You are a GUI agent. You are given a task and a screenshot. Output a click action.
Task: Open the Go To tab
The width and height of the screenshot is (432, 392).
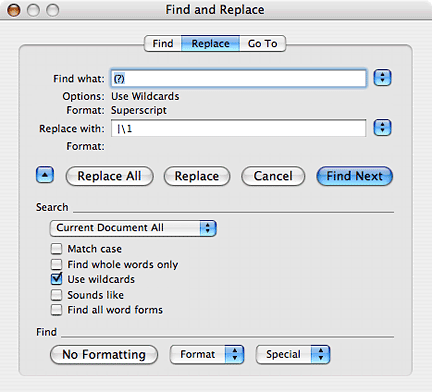click(x=262, y=44)
